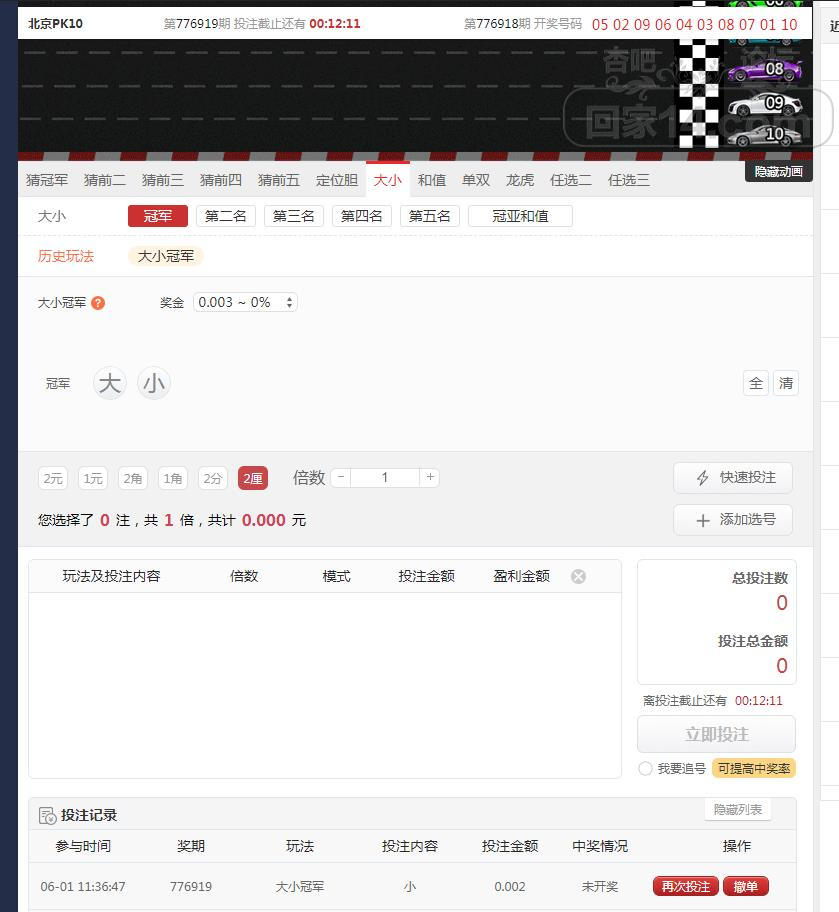839x912 pixels.
Task: Clear the bet list with the X icon
Action: pos(578,576)
